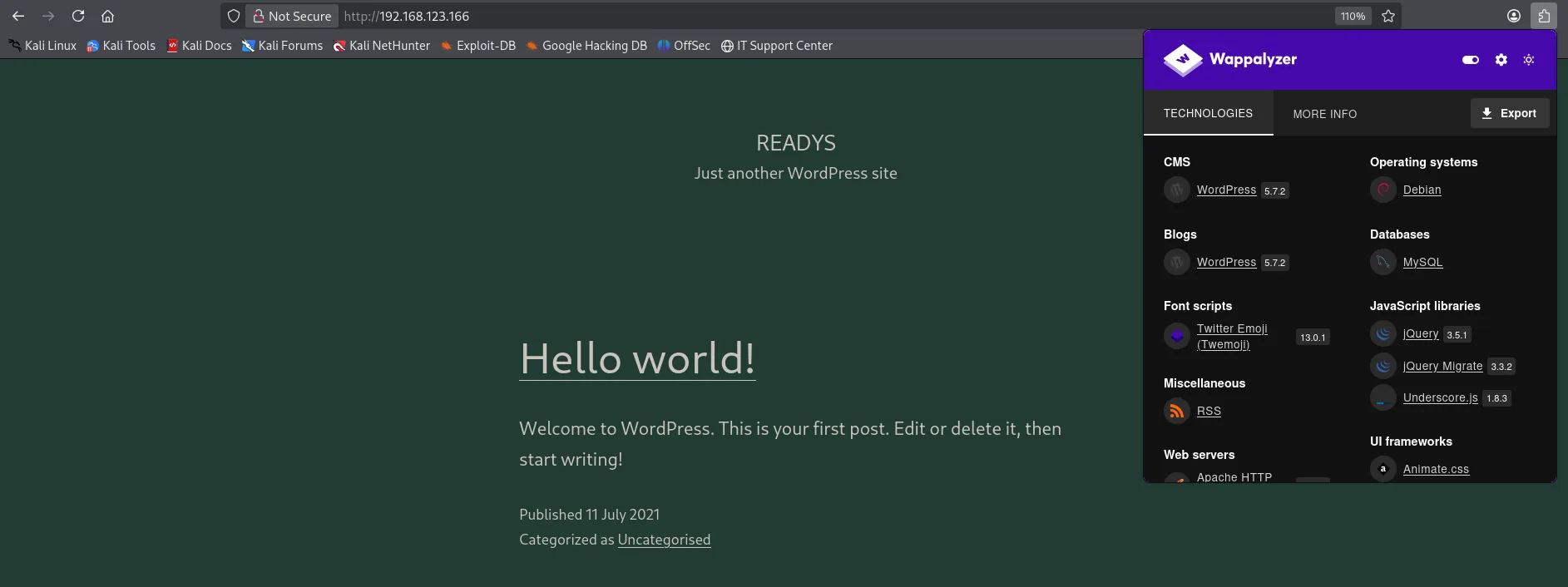Click 'Just another WordPress site' tagline
This screenshot has height=587, width=1568.
coord(796,173)
